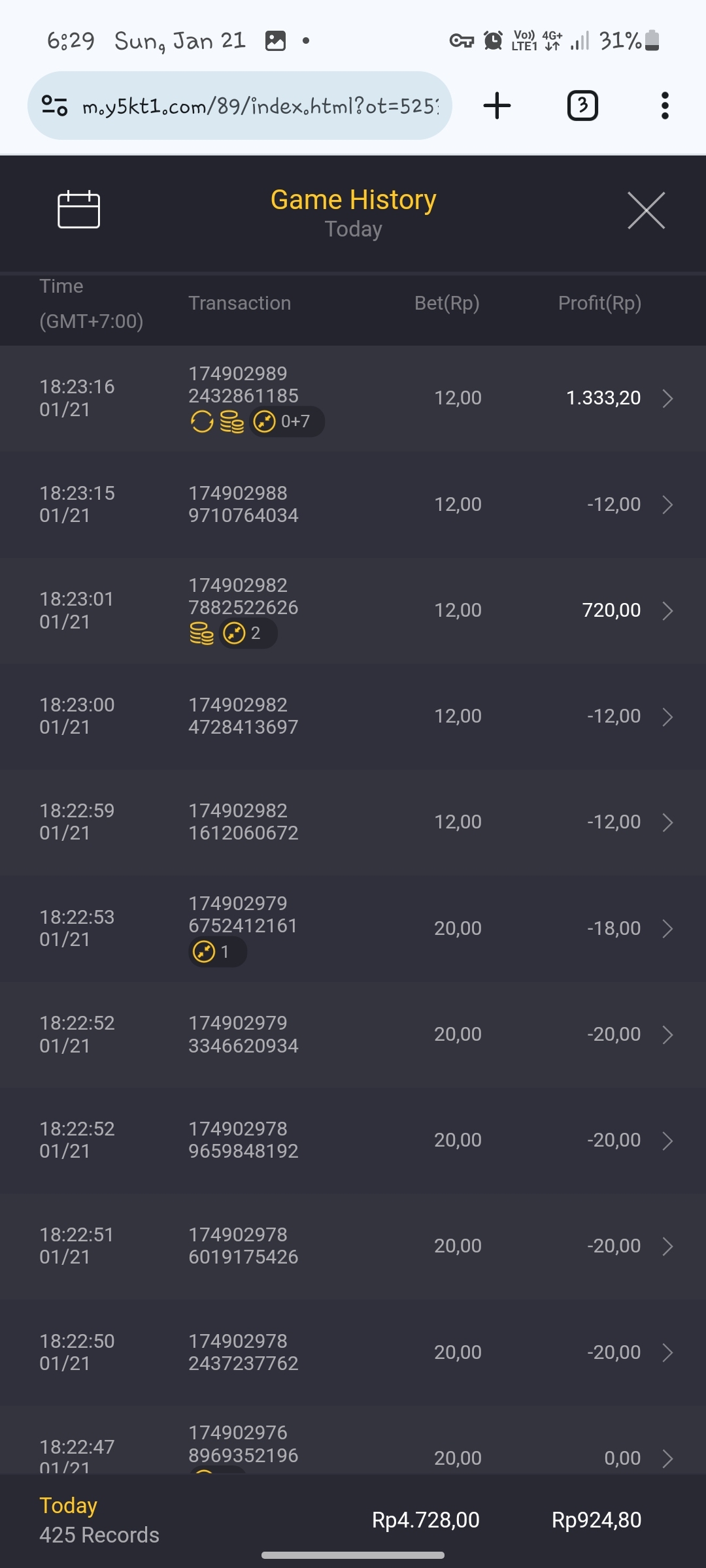Open the browser three-dot menu
The image size is (706, 1568).
click(x=665, y=106)
